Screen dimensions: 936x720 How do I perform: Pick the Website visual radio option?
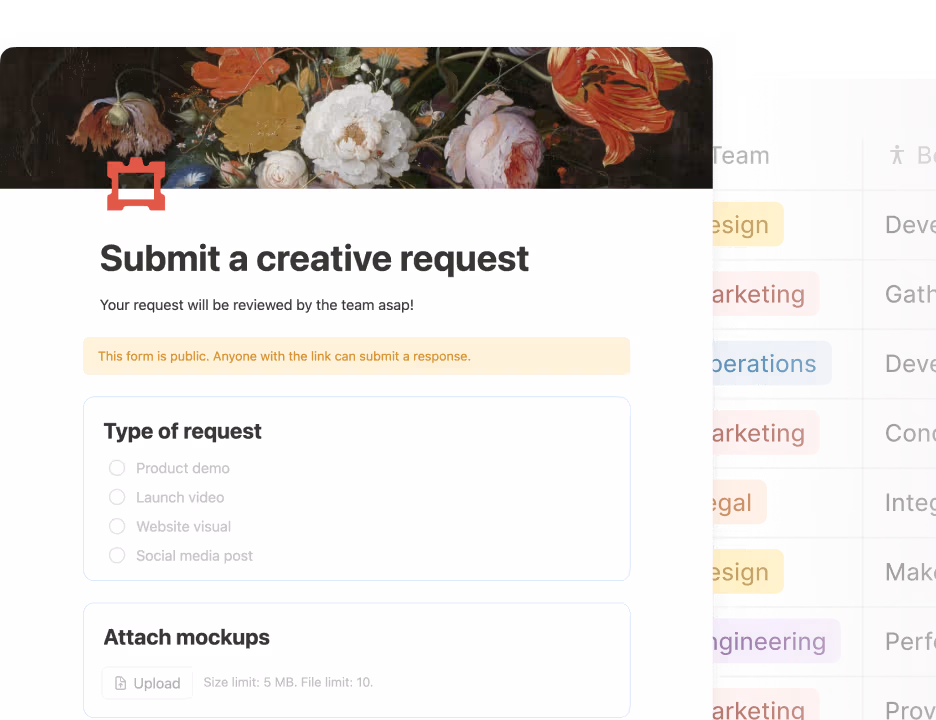(117, 526)
